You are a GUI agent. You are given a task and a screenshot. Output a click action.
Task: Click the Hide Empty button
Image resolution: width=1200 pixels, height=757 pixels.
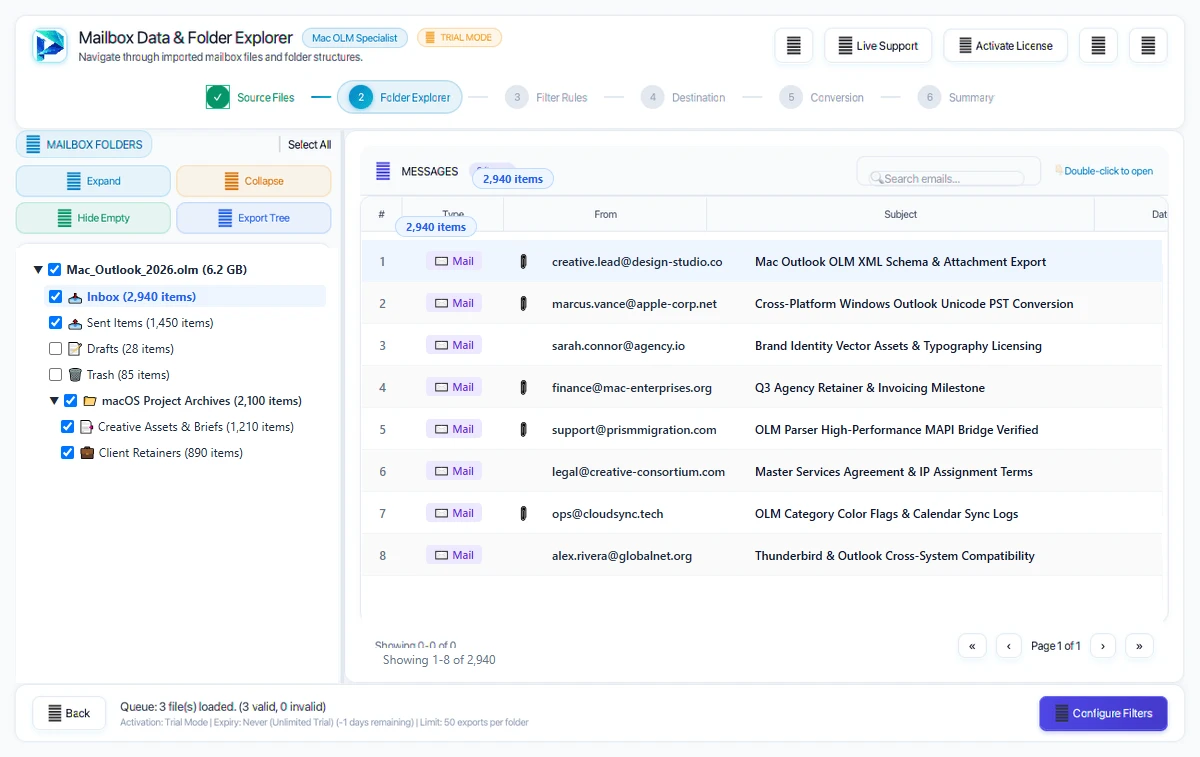93,218
